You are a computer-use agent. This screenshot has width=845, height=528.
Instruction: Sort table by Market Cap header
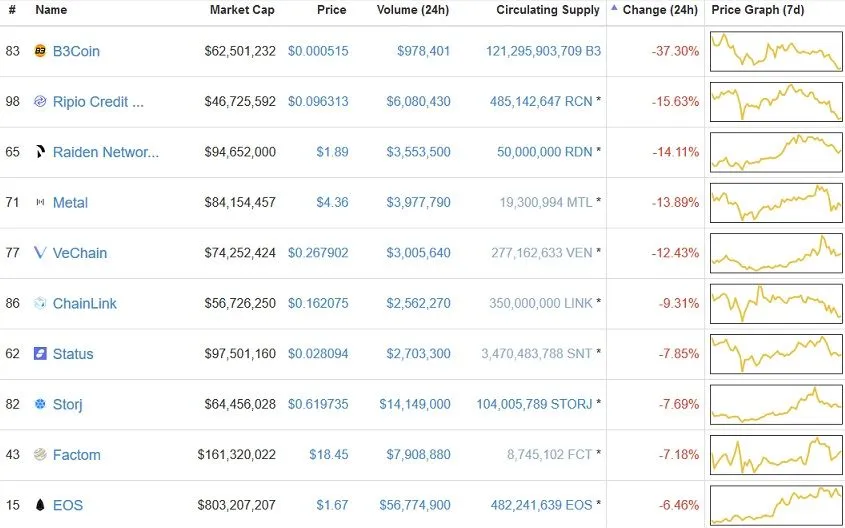[242, 10]
